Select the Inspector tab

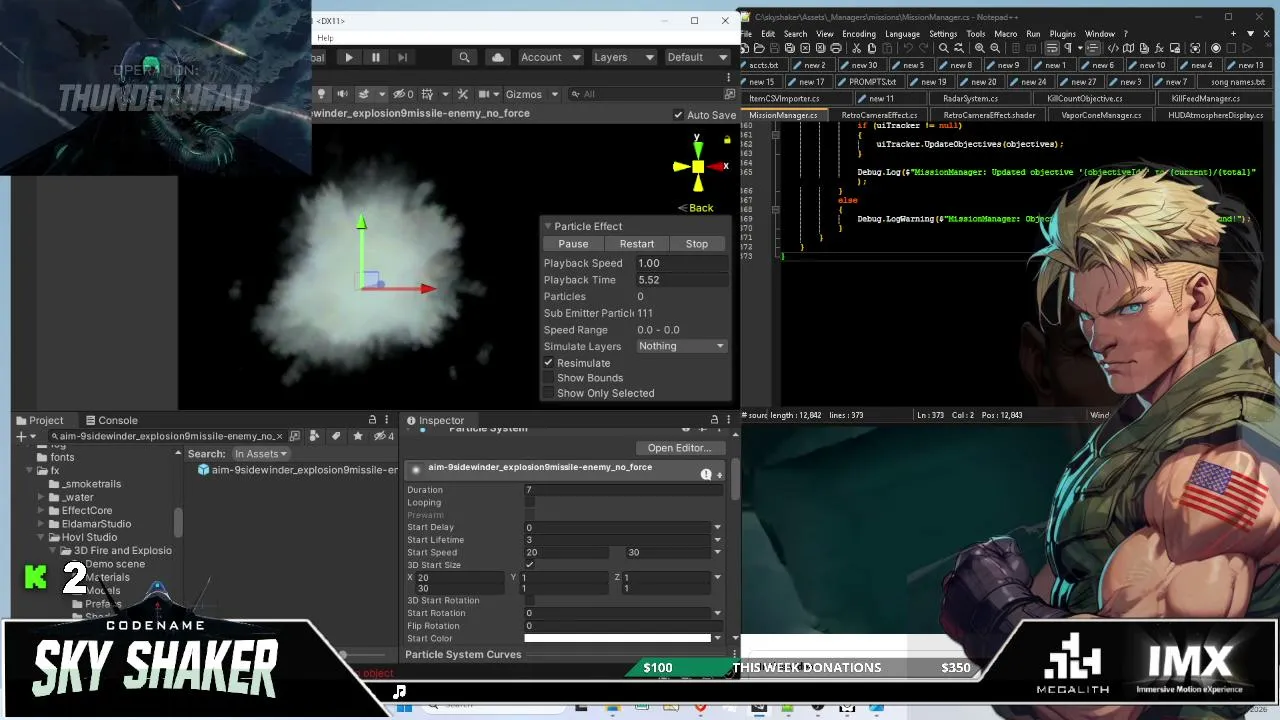(434, 421)
